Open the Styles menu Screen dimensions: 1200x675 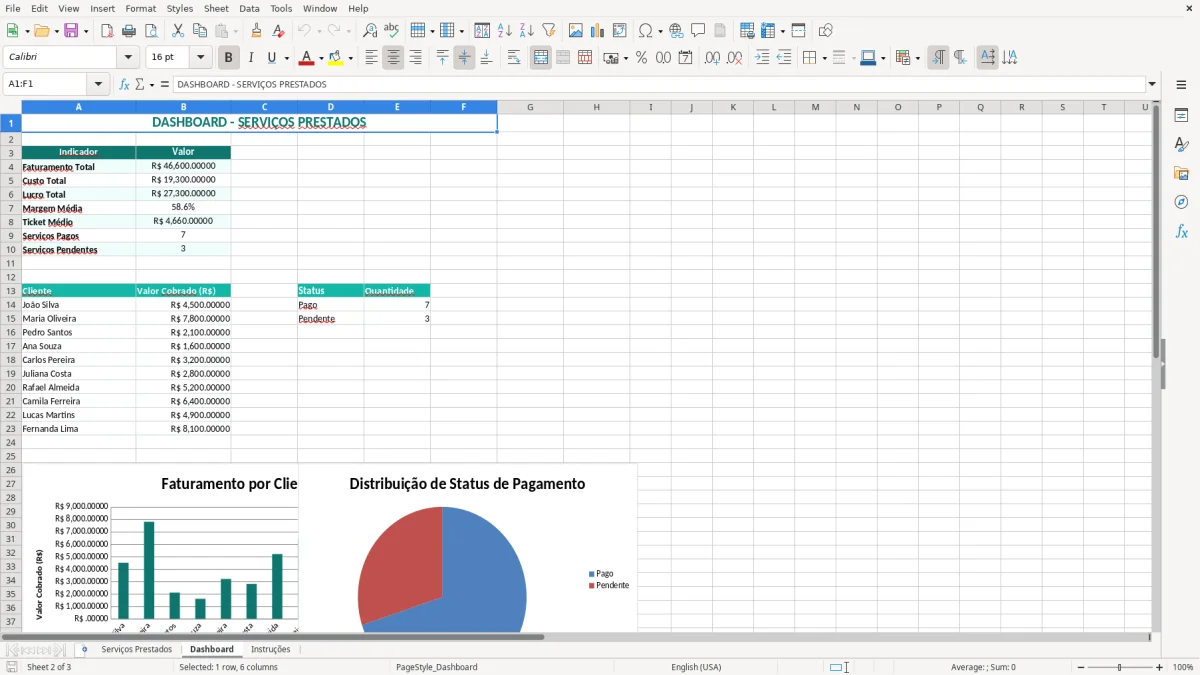click(180, 8)
